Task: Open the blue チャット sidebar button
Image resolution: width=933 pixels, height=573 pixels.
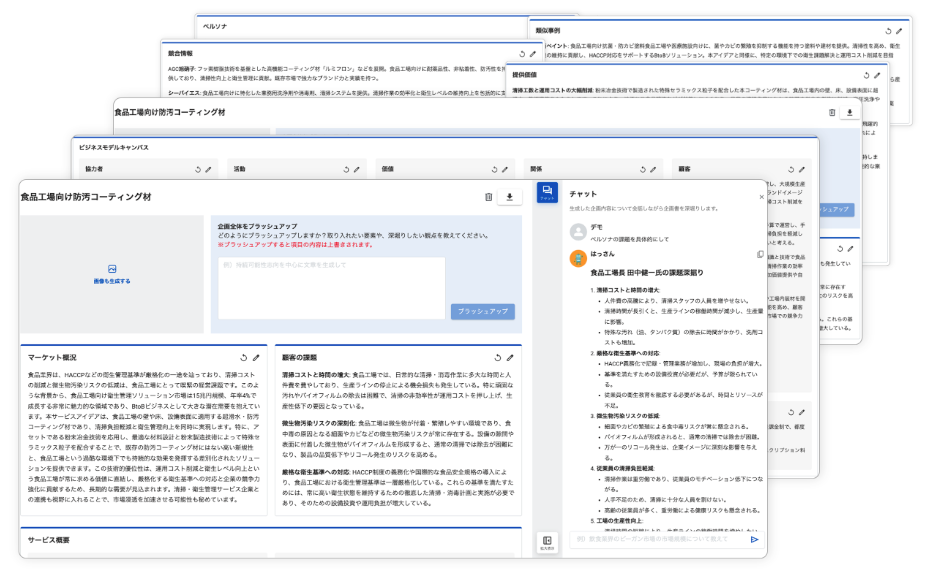Action: pyautogui.click(x=547, y=192)
